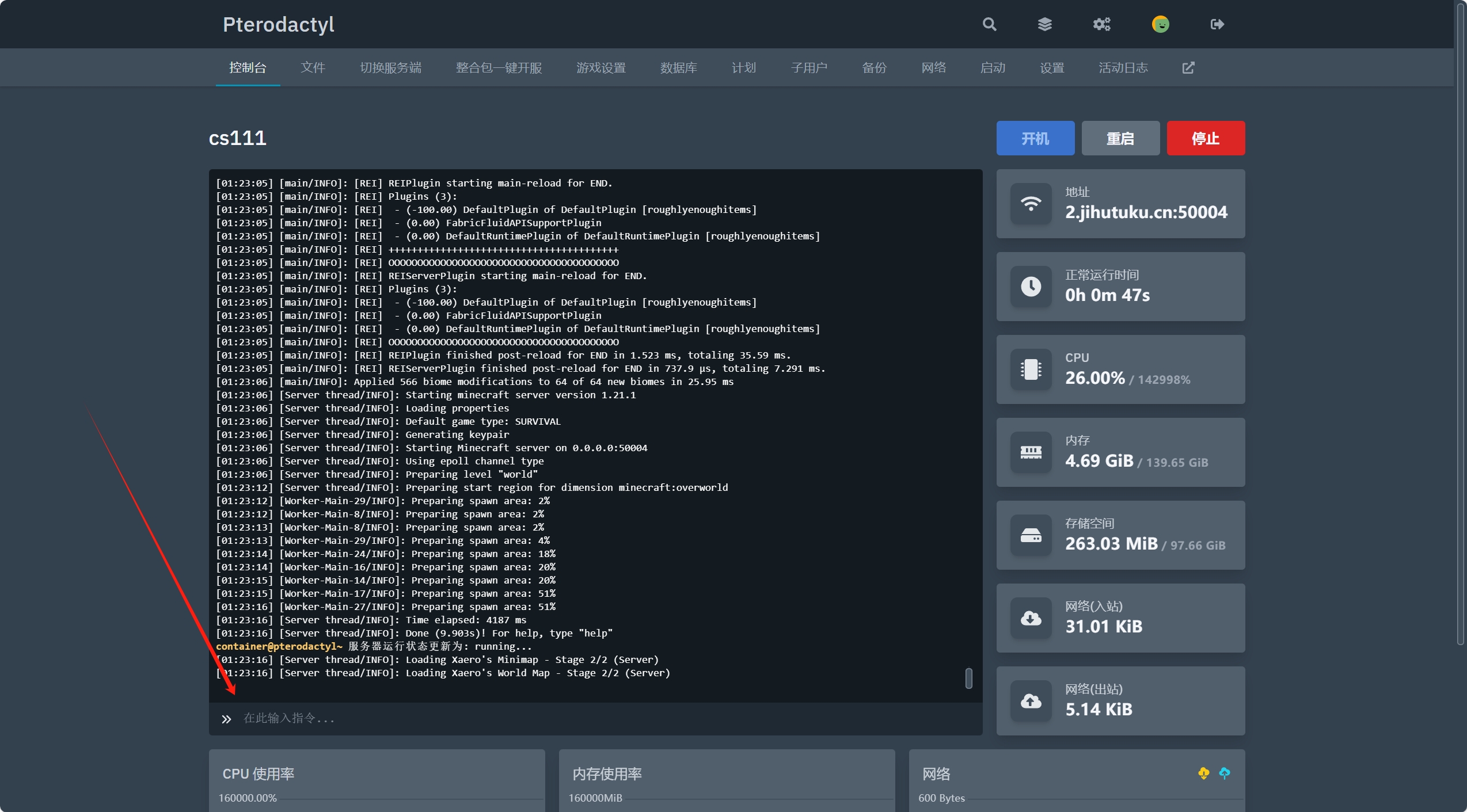Open the 计划 tab

pos(743,68)
